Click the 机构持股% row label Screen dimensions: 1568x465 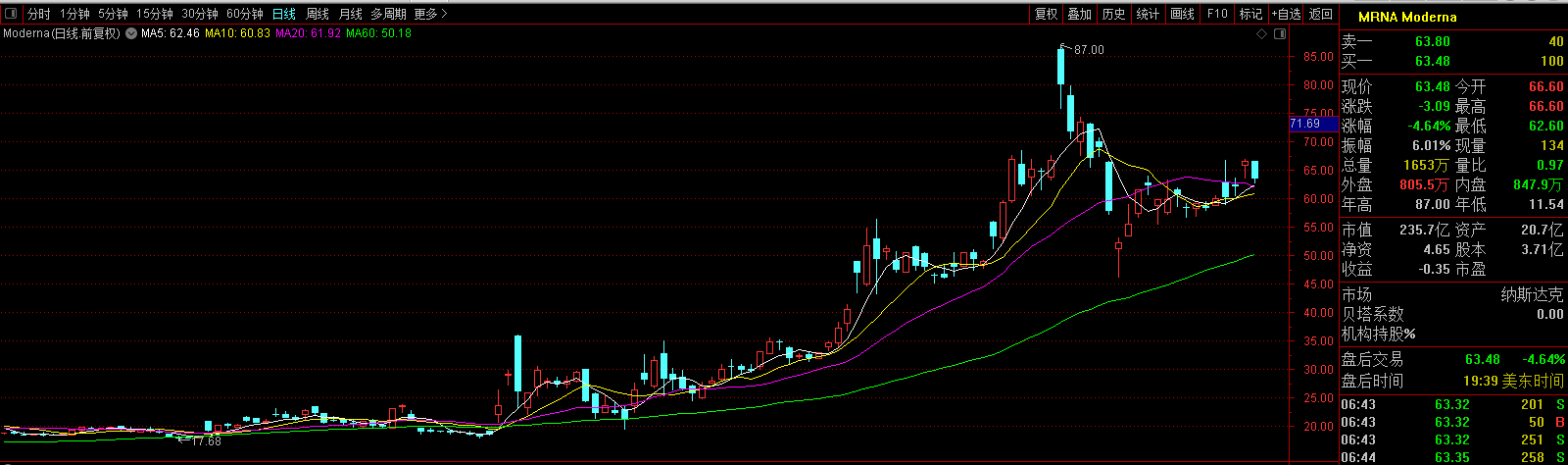click(x=1379, y=334)
